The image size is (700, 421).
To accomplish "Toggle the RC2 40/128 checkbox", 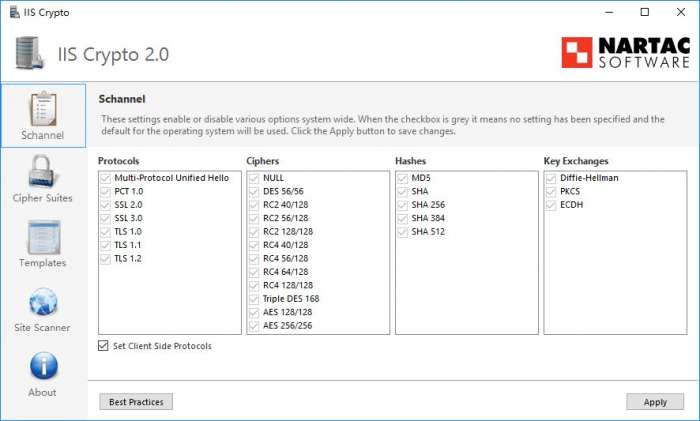I will click(254, 205).
